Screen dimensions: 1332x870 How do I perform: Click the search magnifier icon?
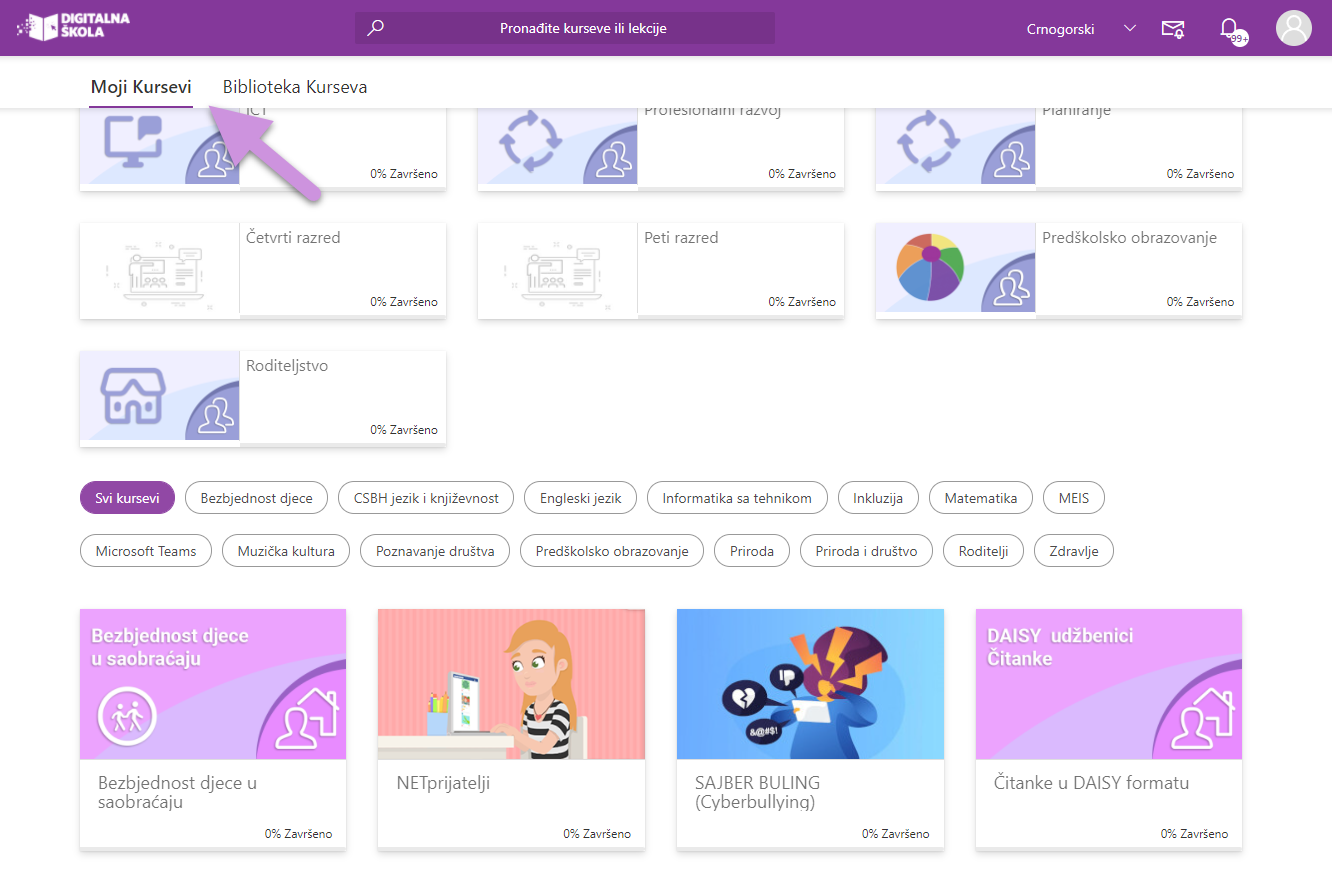pos(376,28)
